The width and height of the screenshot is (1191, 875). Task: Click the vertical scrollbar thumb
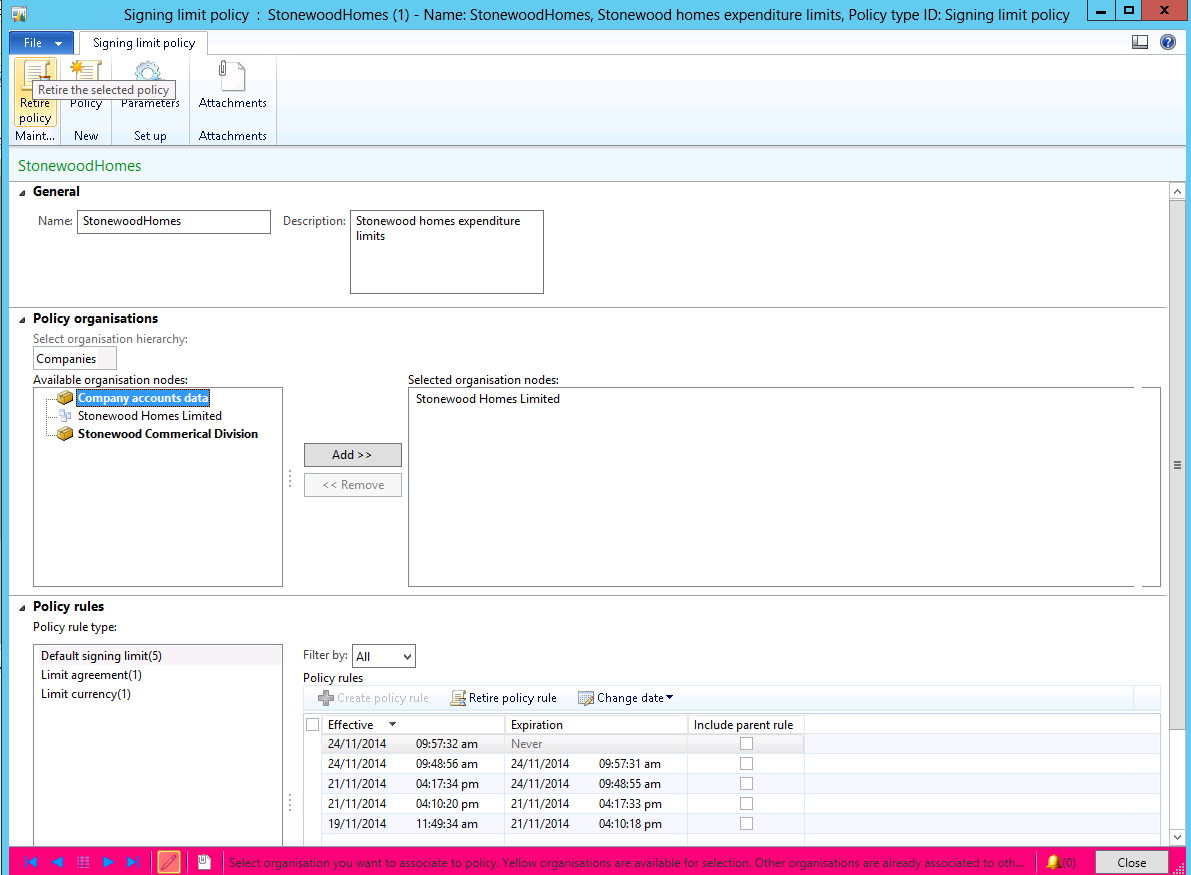tap(1177, 465)
